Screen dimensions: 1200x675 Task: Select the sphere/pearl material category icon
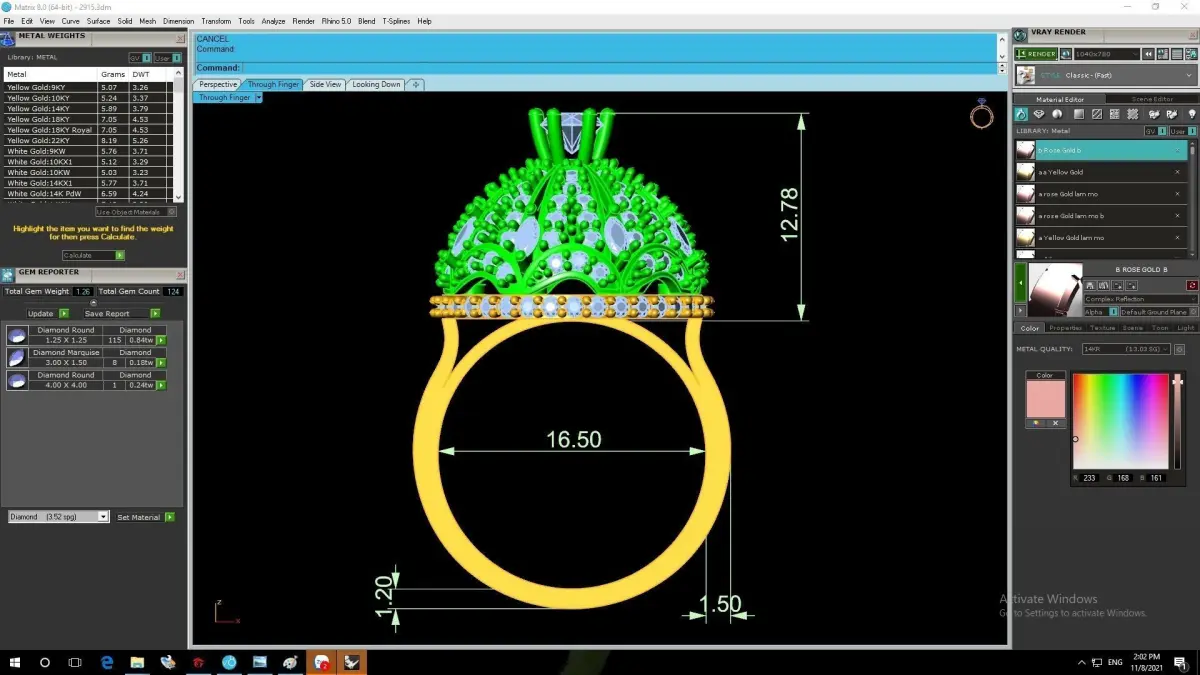[x=1057, y=115]
